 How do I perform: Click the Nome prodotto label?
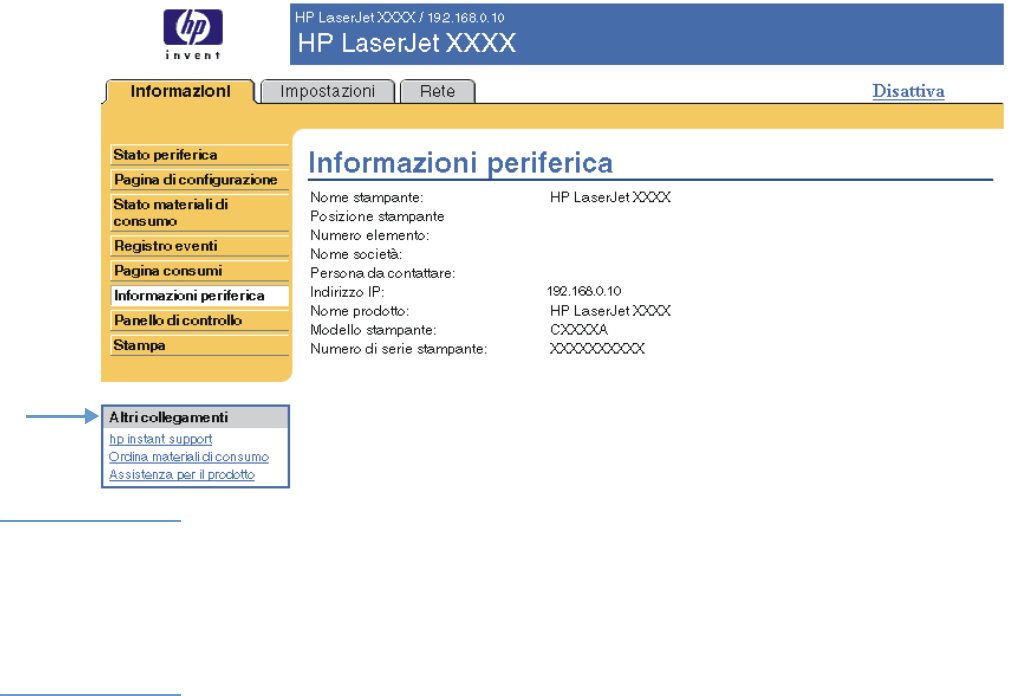click(359, 311)
